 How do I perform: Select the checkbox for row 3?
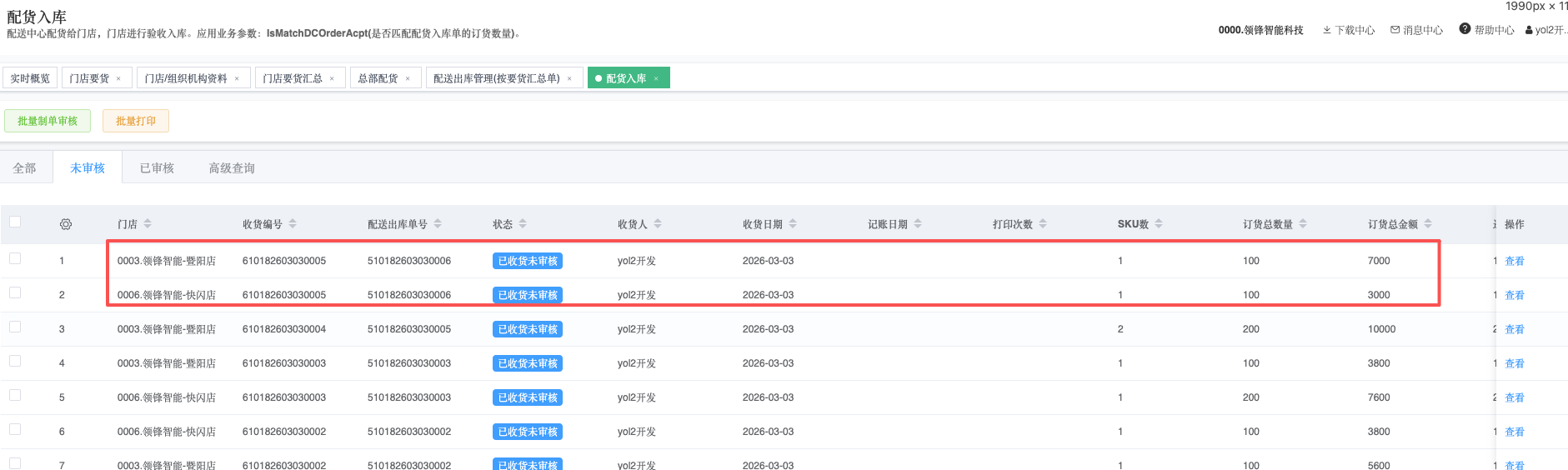(x=15, y=327)
